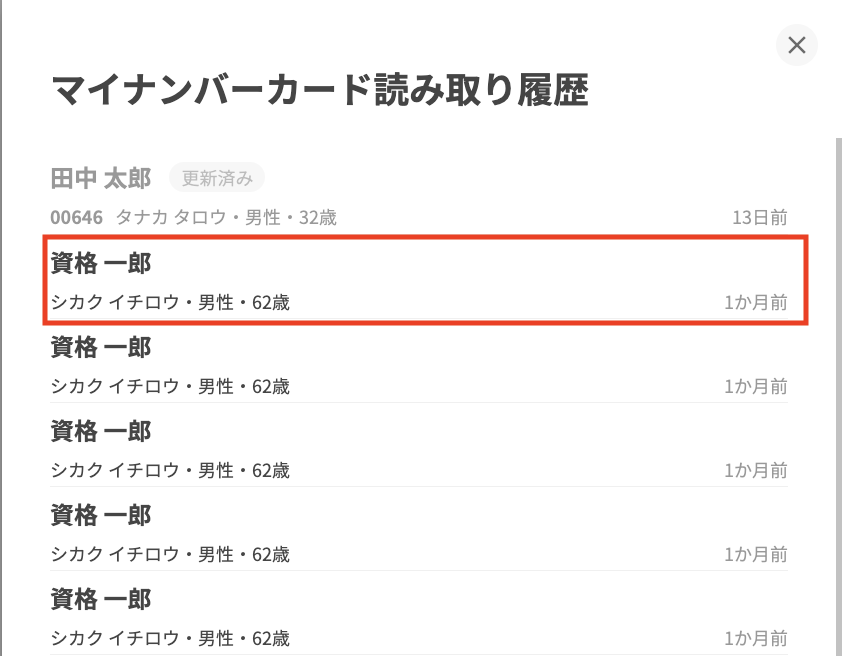This screenshot has width=842, height=656.
Task: Click patient number 00646
Action: (78, 217)
